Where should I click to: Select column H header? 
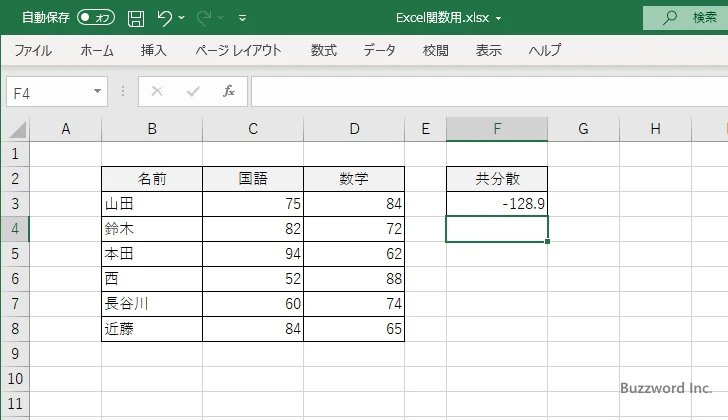pyautogui.click(x=656, y=129)
